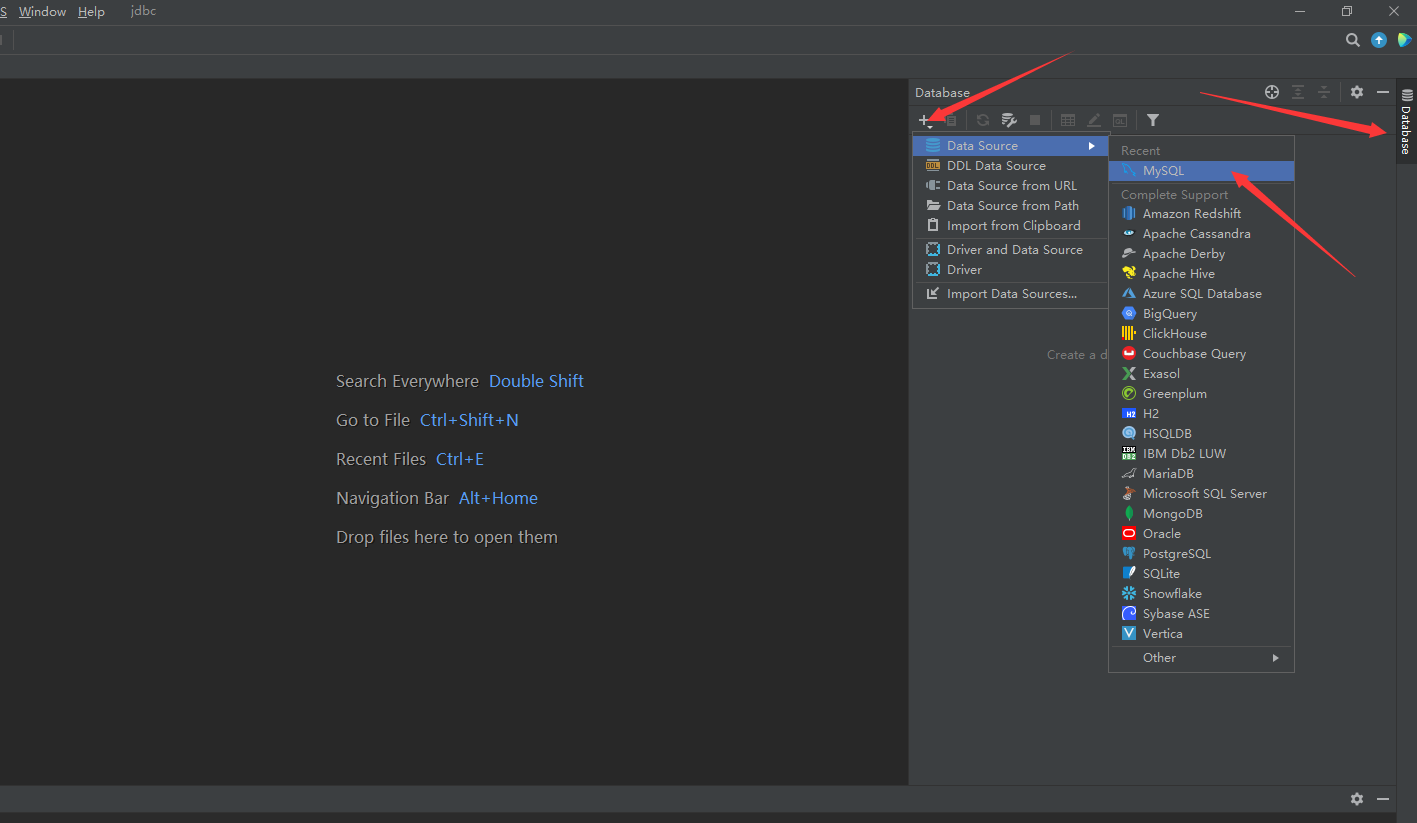The height and width of the screenshot is (823, 1417).
Task: Select Couchbase Query data source
Action: tap(1201, 354)
